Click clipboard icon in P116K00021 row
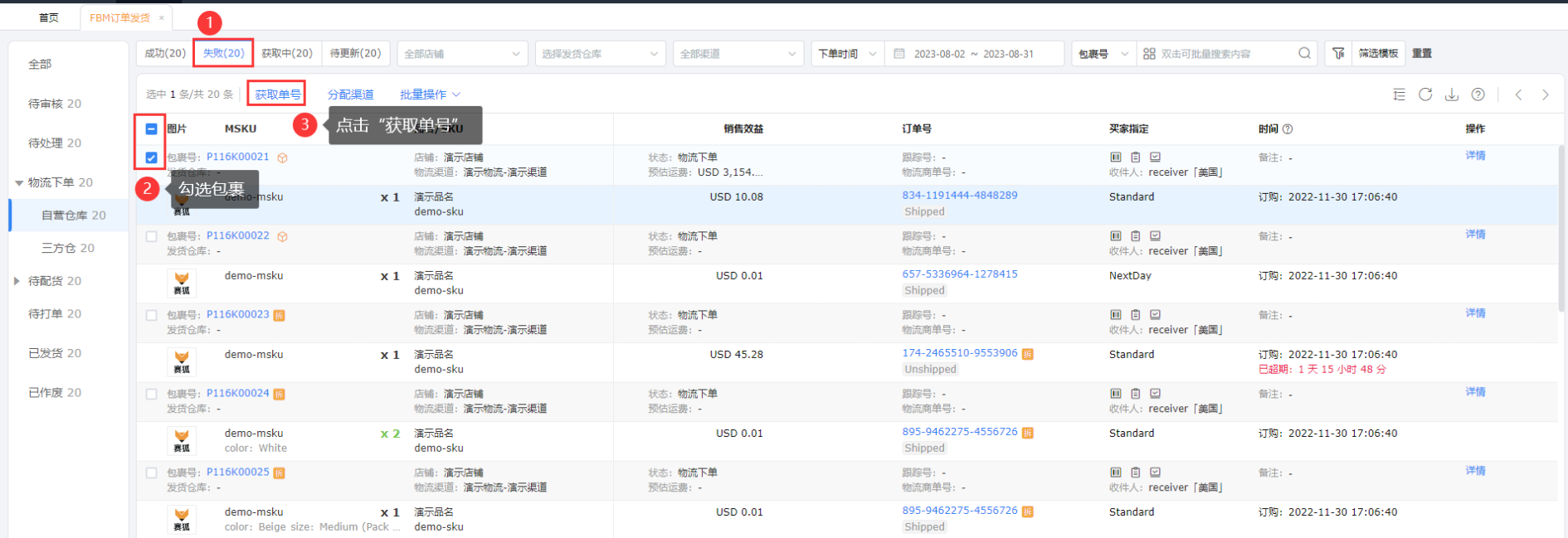Screen dimensions: 1568x538 point(1136,157)
